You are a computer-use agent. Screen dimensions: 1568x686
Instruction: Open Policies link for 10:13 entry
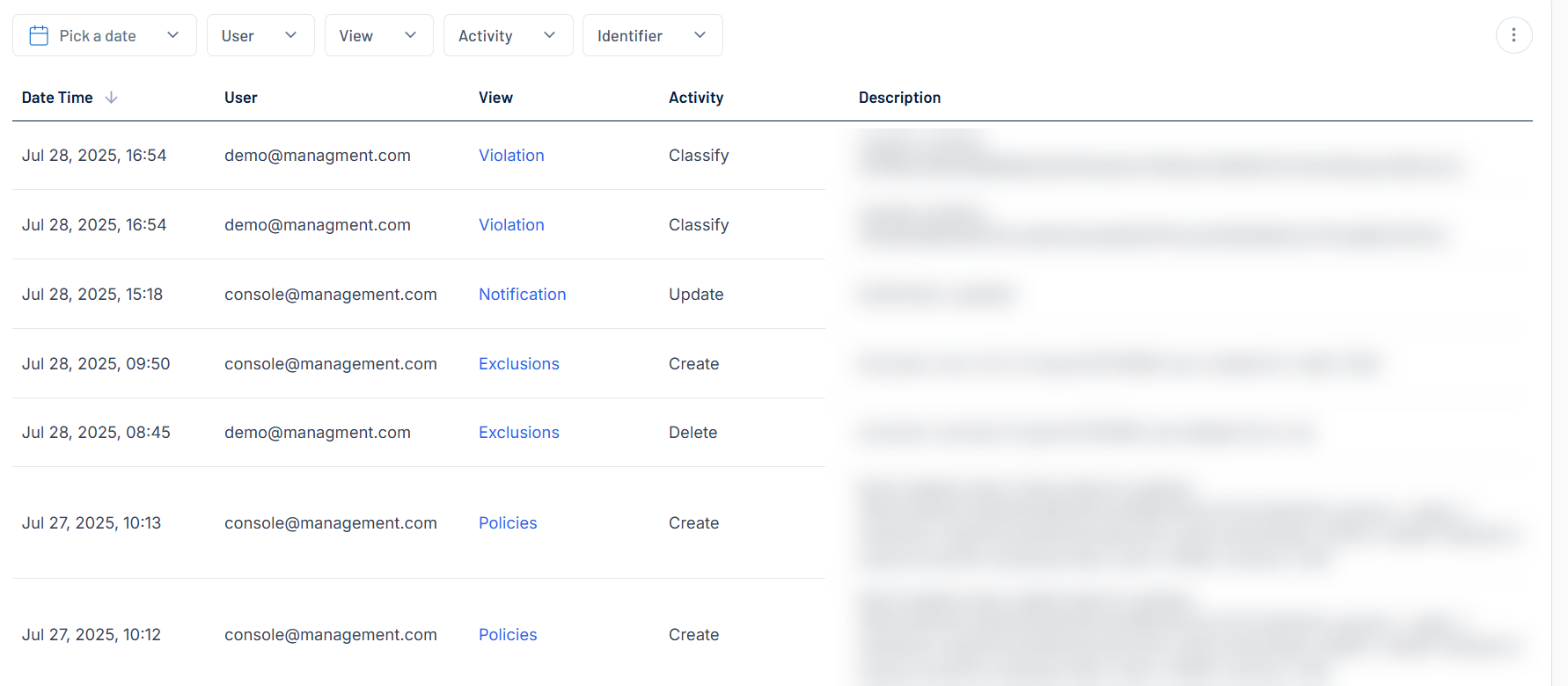(508, 523)
